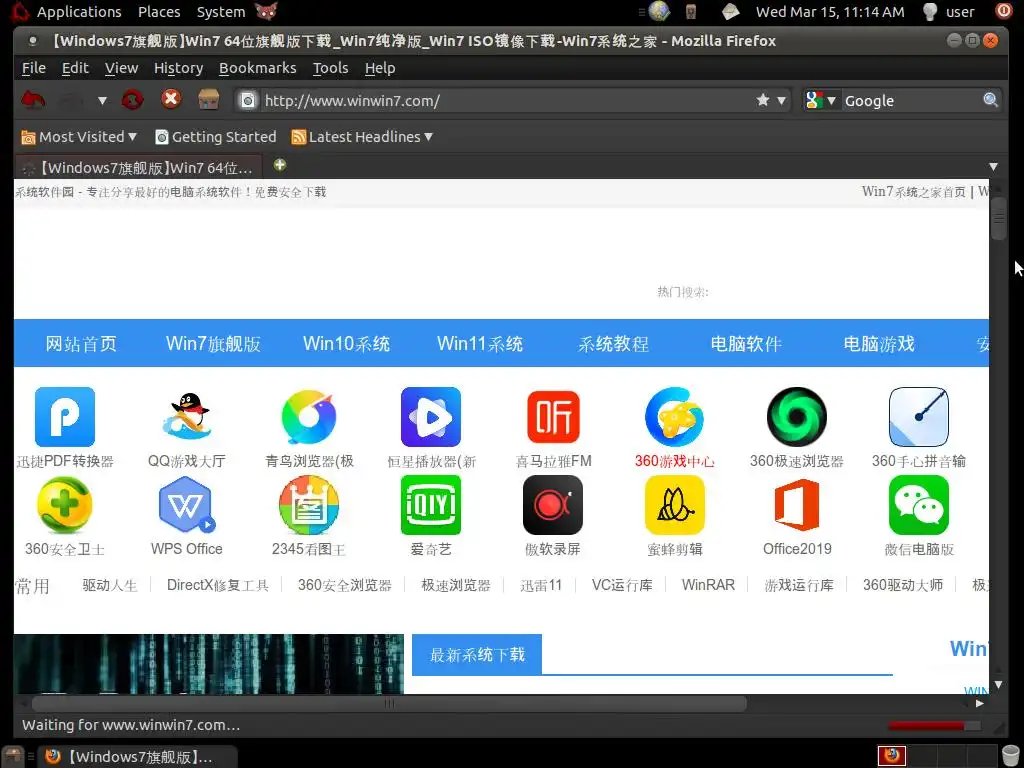
Task: Open 2345看图王 icon
Action: [309, 505]
